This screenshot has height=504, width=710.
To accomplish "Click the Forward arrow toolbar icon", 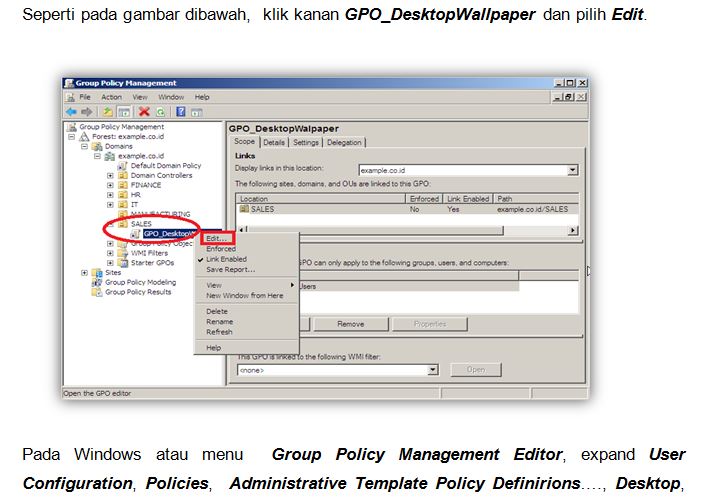I will [86, 111].
